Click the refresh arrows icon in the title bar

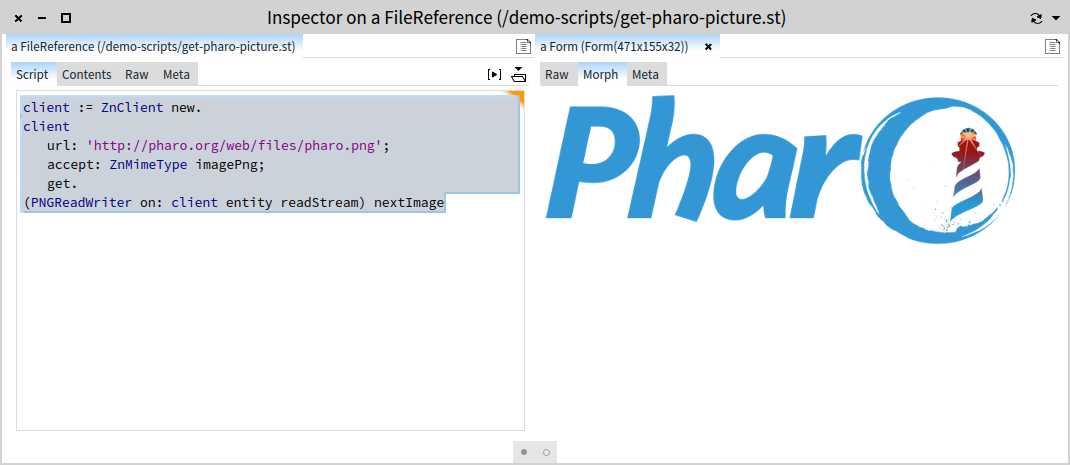1037,18
